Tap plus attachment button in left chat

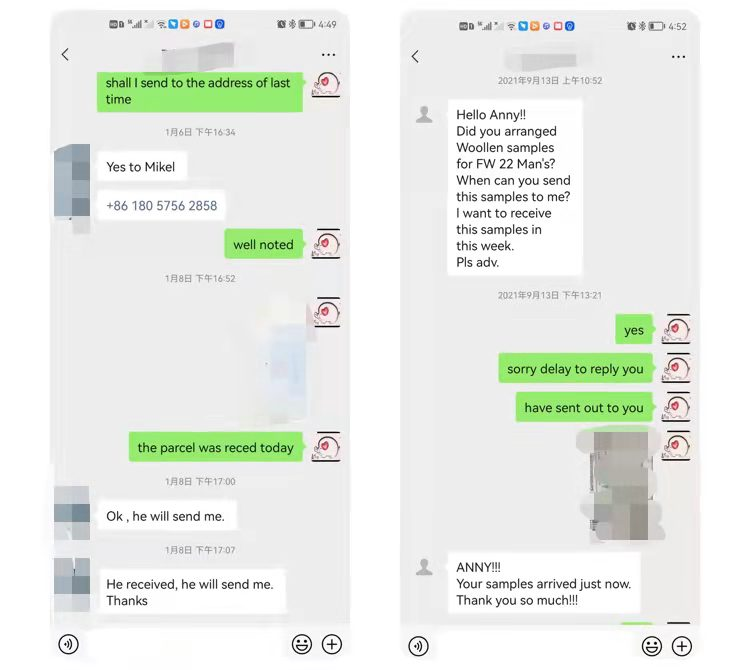pos(332,644)
